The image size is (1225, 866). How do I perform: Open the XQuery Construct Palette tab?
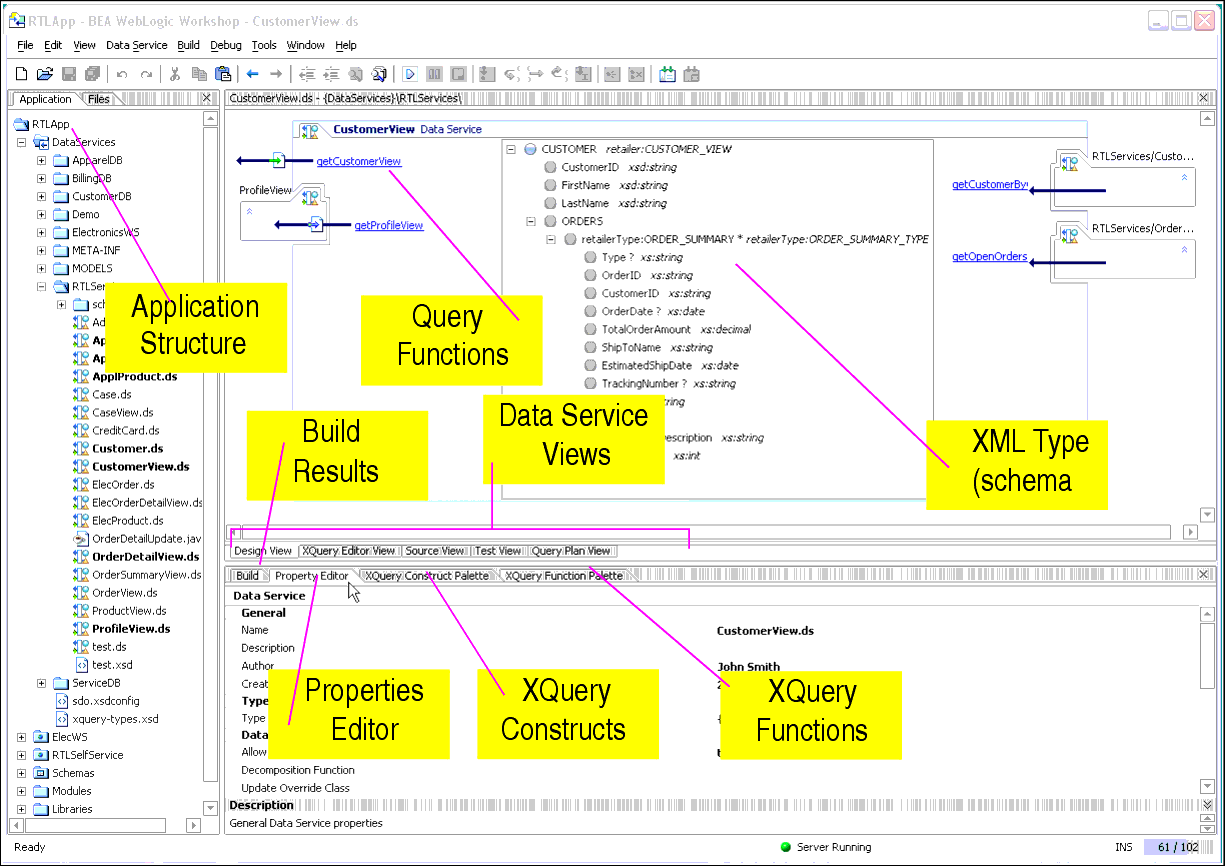click(x=427, y=576)
